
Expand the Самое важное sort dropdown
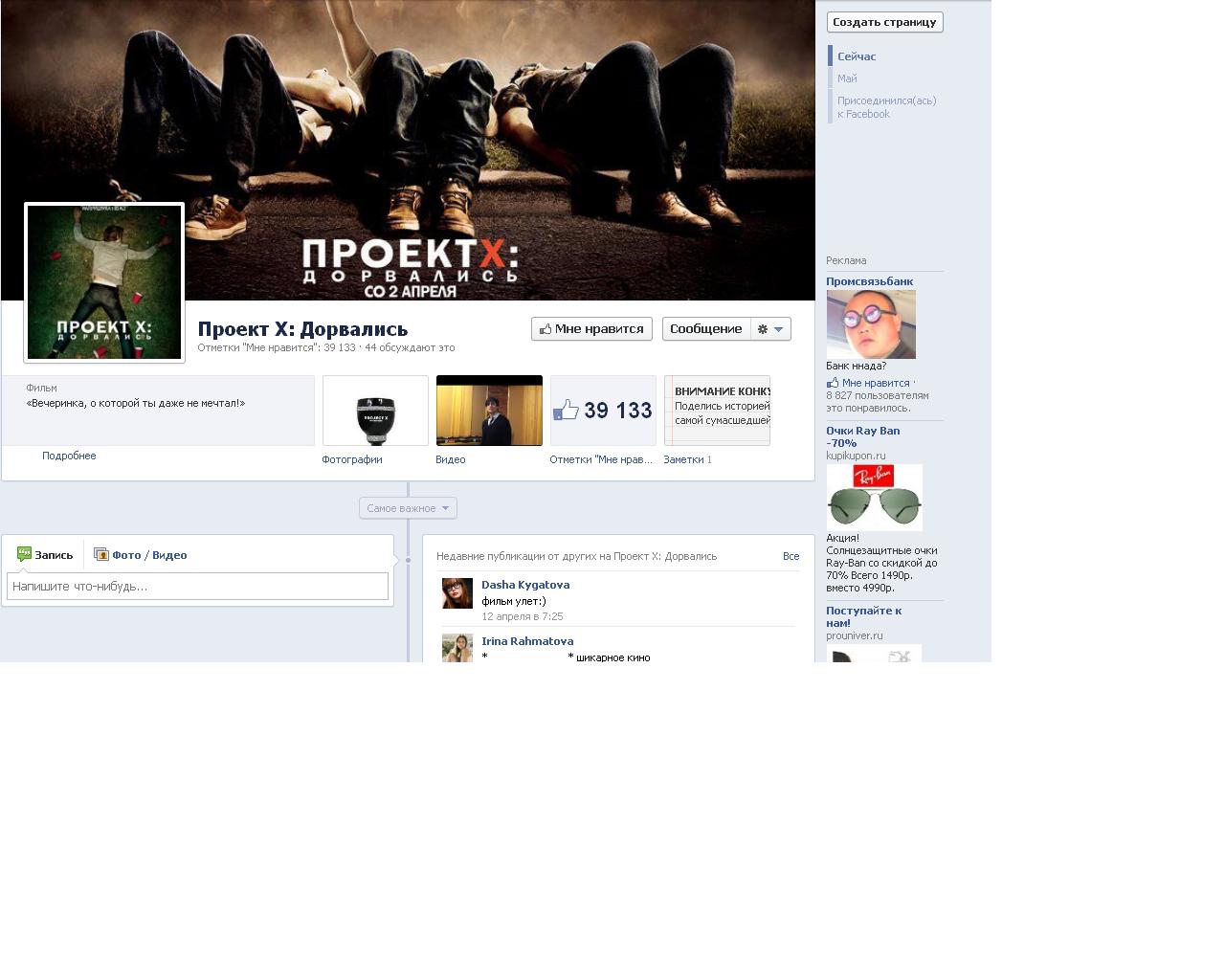[408, 508]
